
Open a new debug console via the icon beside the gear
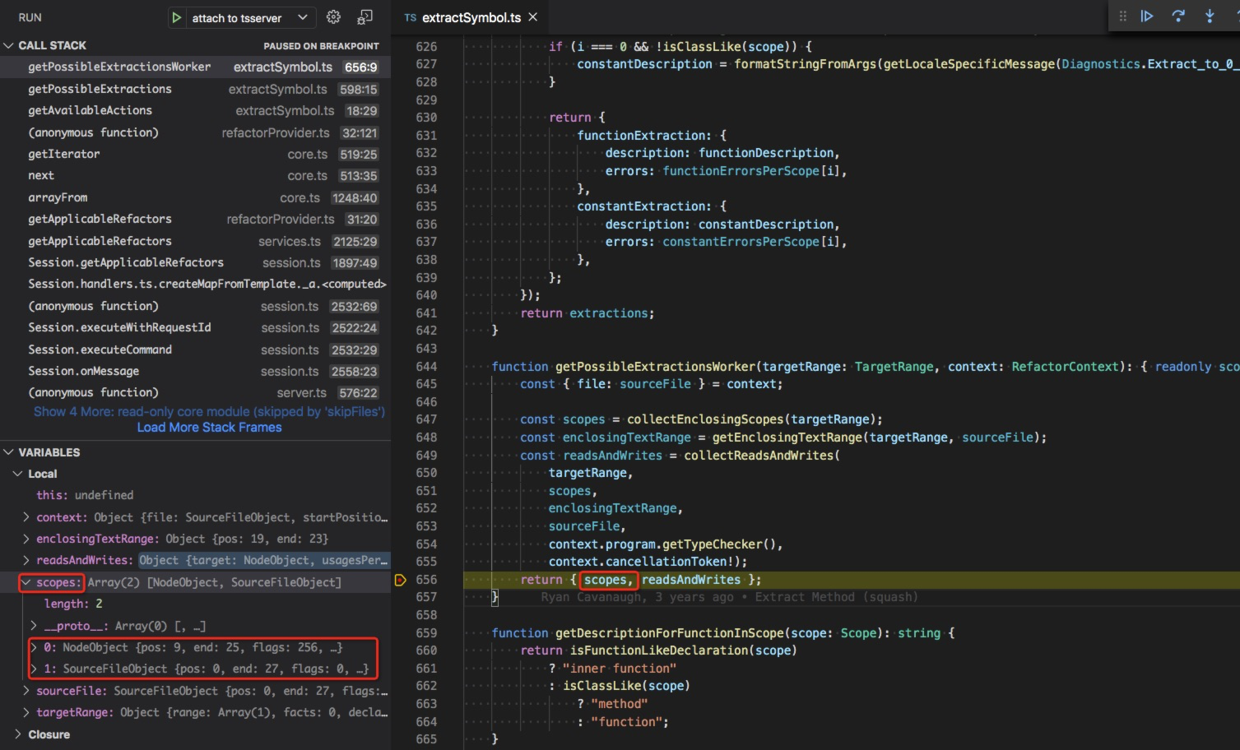[365, 16]
